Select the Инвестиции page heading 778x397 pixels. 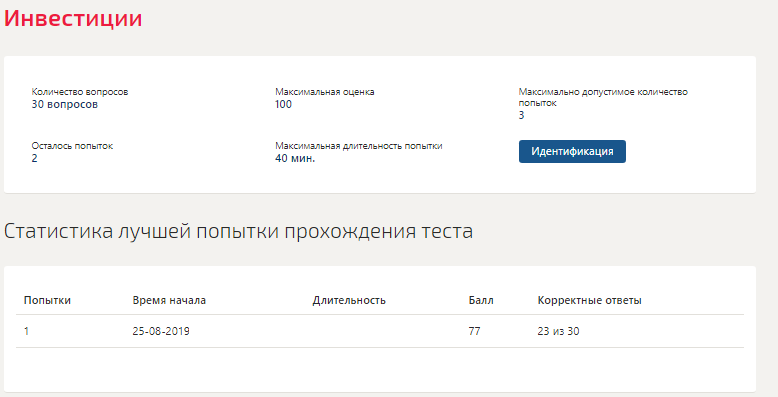tap(73, 18)
